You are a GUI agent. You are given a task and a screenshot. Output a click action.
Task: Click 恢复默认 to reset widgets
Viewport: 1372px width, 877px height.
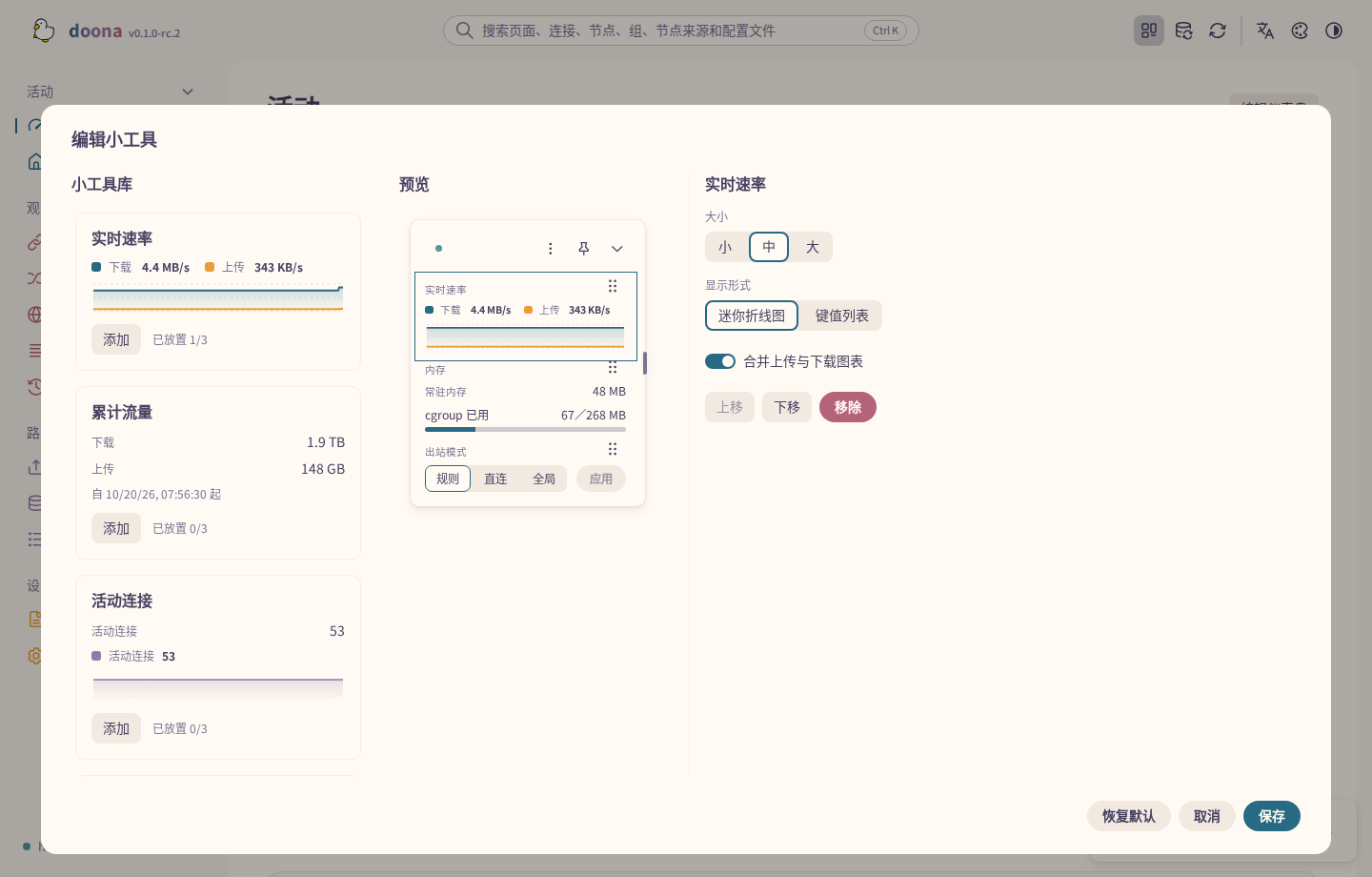(x=1129, y=816)
